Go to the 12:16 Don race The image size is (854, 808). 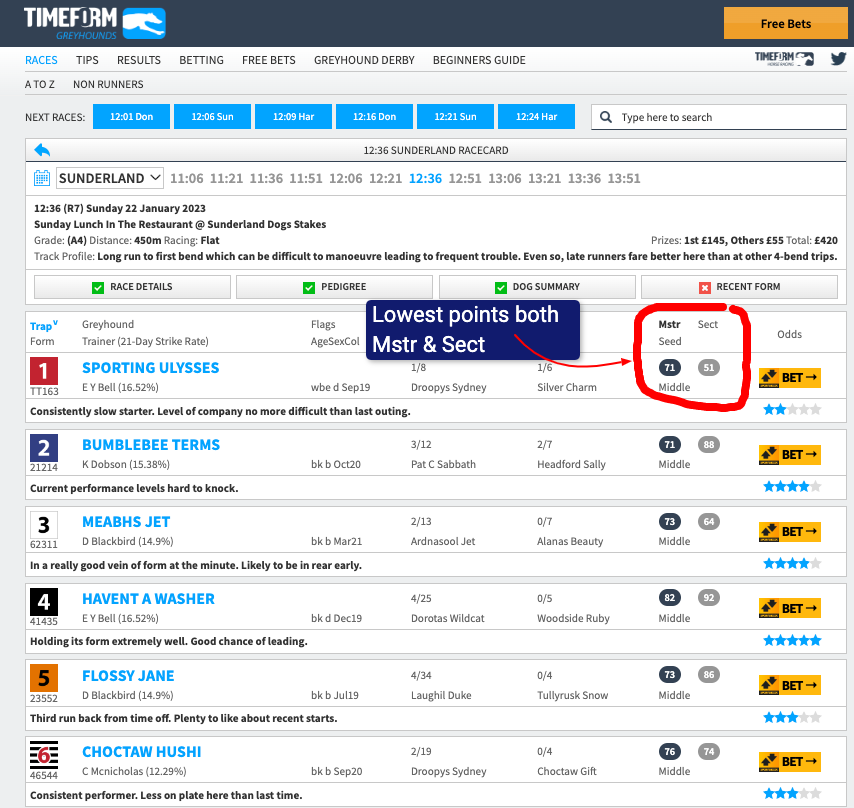(x=374, y=117)
